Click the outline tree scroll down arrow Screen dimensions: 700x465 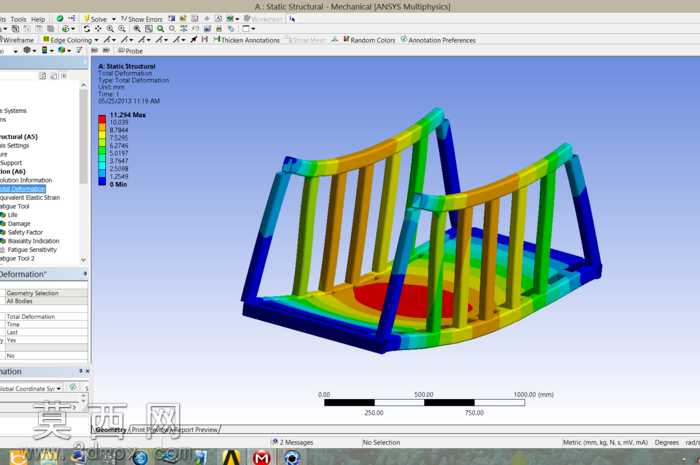point(84,260)
